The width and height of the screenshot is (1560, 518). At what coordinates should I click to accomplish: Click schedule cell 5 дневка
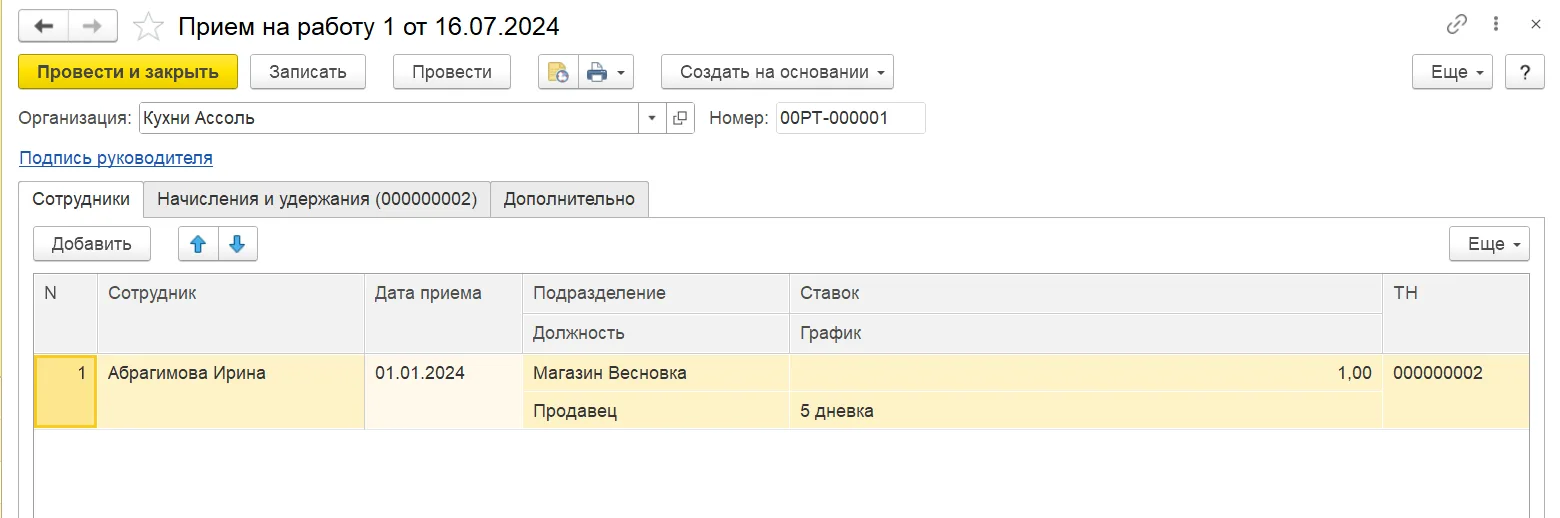1086,411
